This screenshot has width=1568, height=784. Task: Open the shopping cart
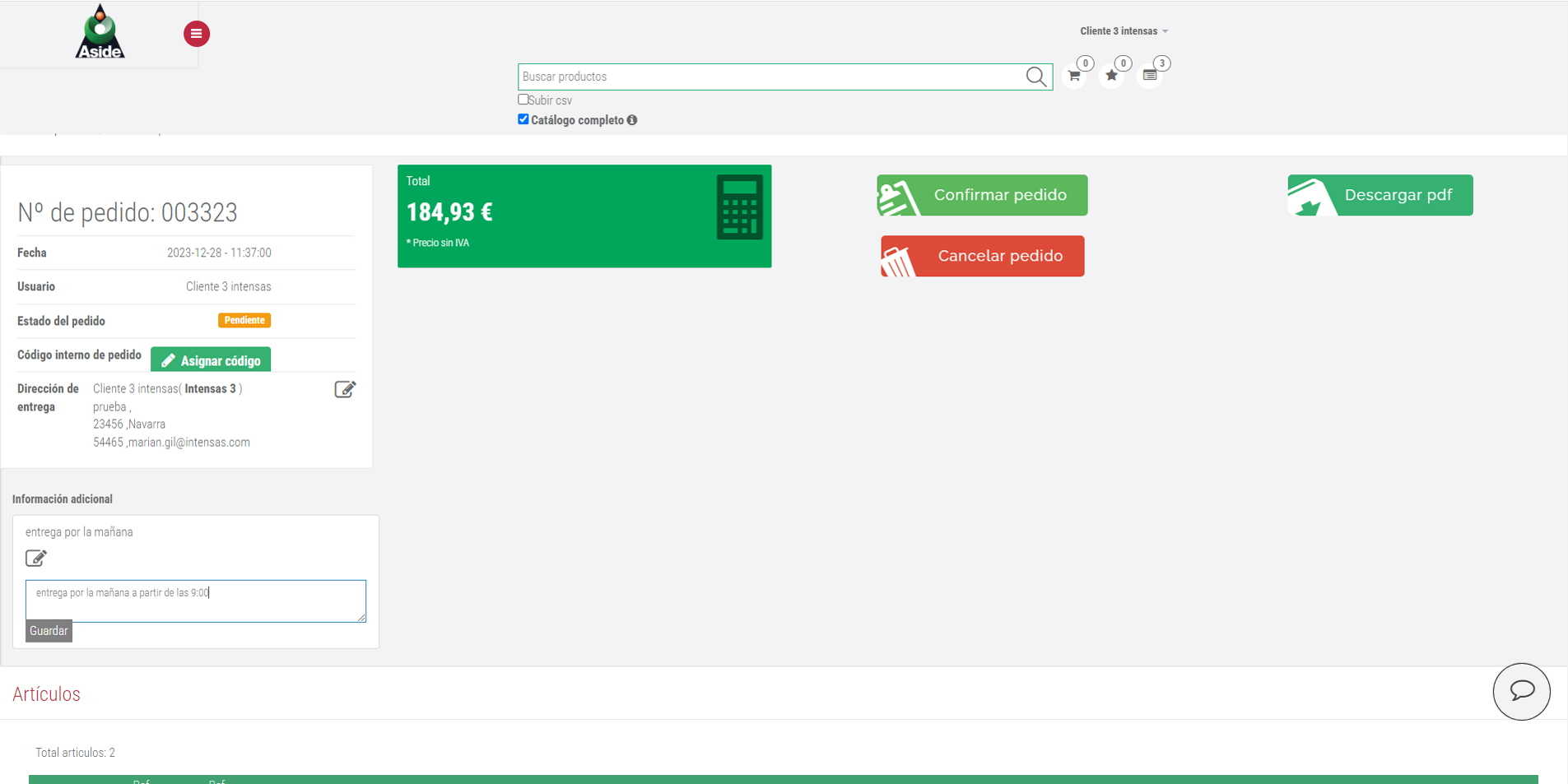pos(1074,76)
